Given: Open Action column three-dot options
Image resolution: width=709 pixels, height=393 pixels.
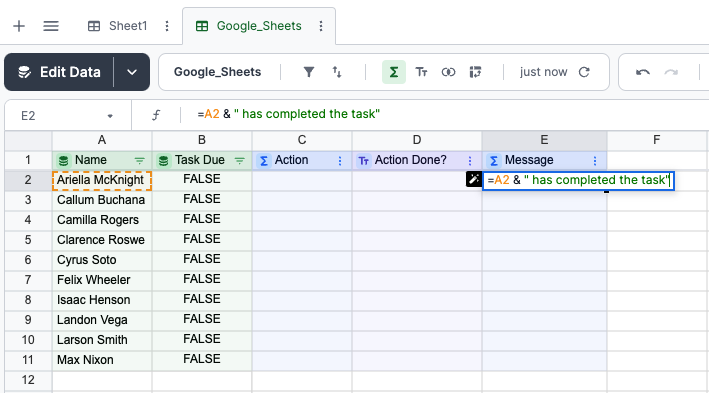Looking at the screenshot, I should (340, 161).
